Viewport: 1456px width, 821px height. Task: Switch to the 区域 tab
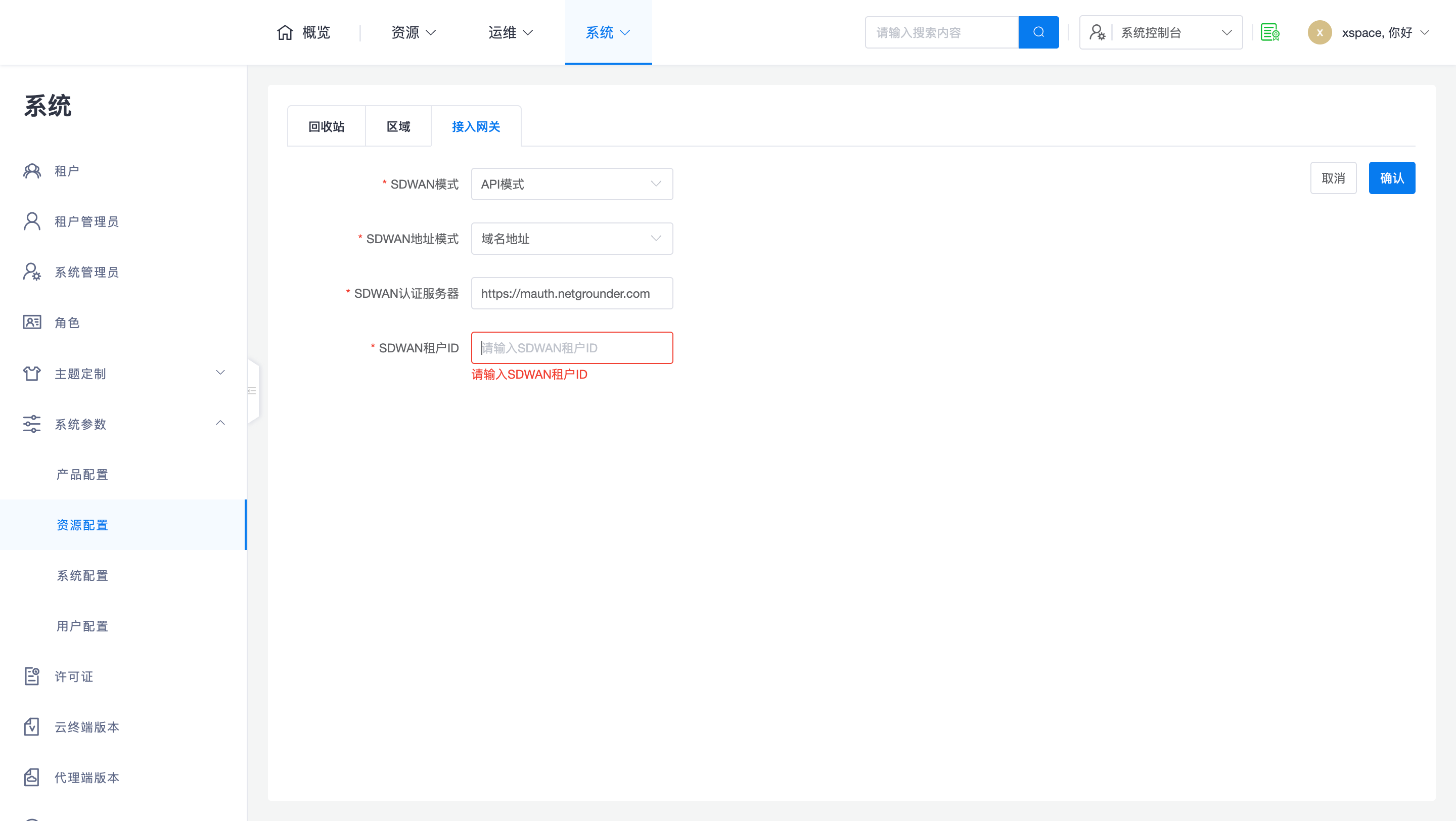[x=398, y=126]
